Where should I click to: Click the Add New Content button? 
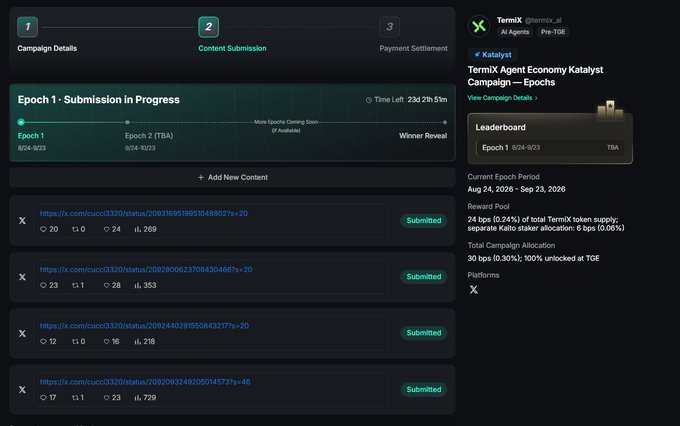tap(232, 177)
